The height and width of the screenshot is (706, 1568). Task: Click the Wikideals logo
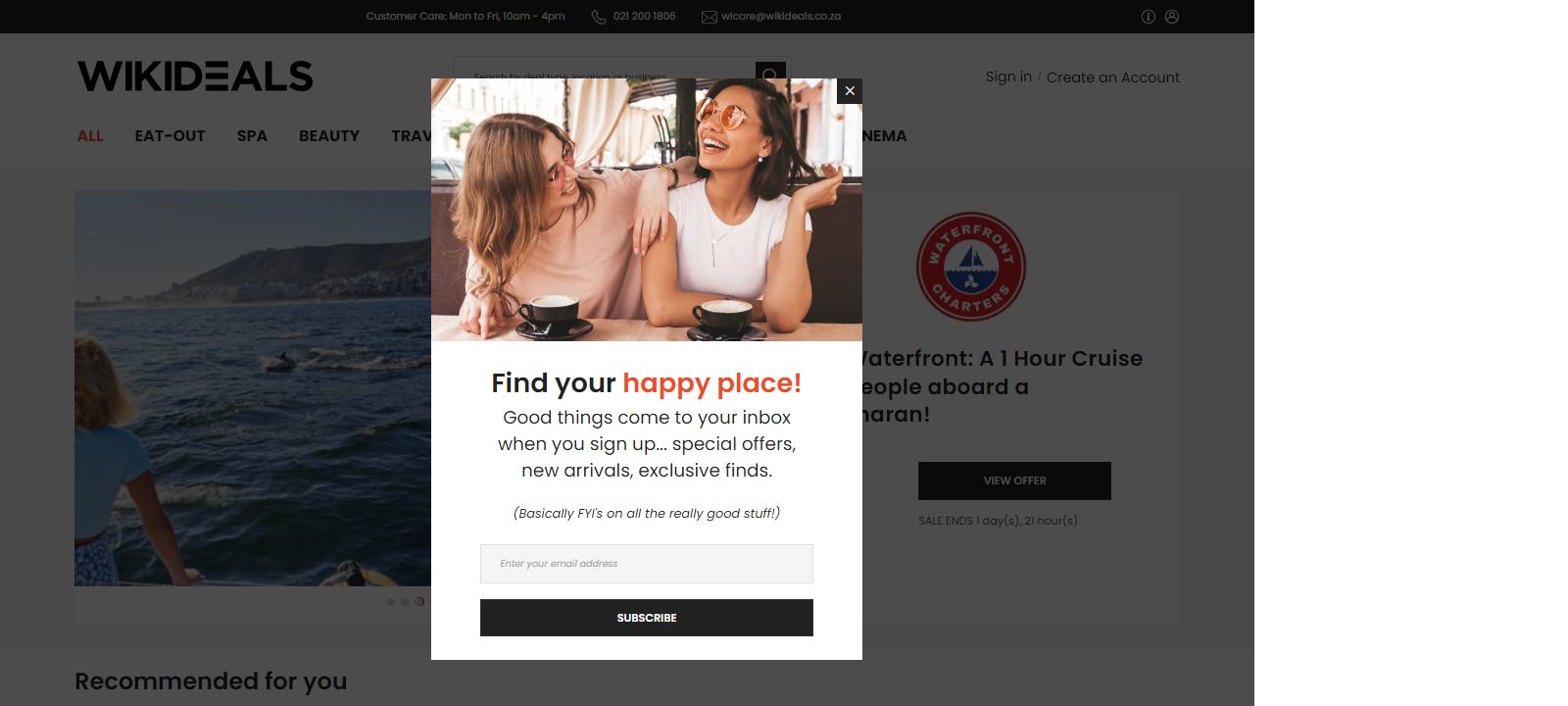pos(195,76)
